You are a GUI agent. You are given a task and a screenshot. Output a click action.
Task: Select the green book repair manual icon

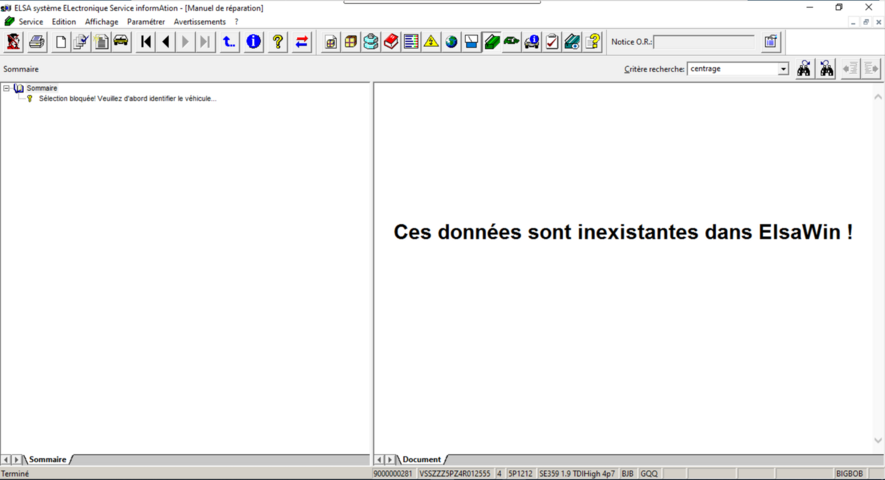click(492, 42)
